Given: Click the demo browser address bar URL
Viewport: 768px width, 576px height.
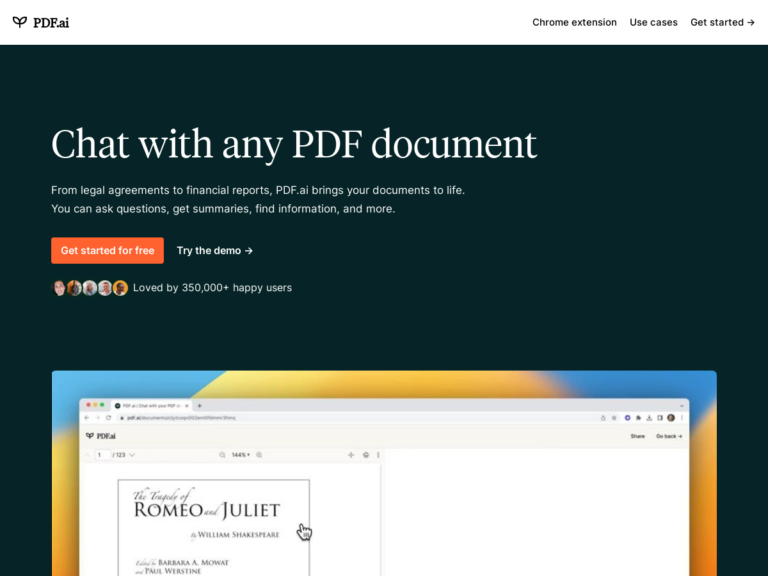Looking at the screenshot, I should [x=181, y=418].
